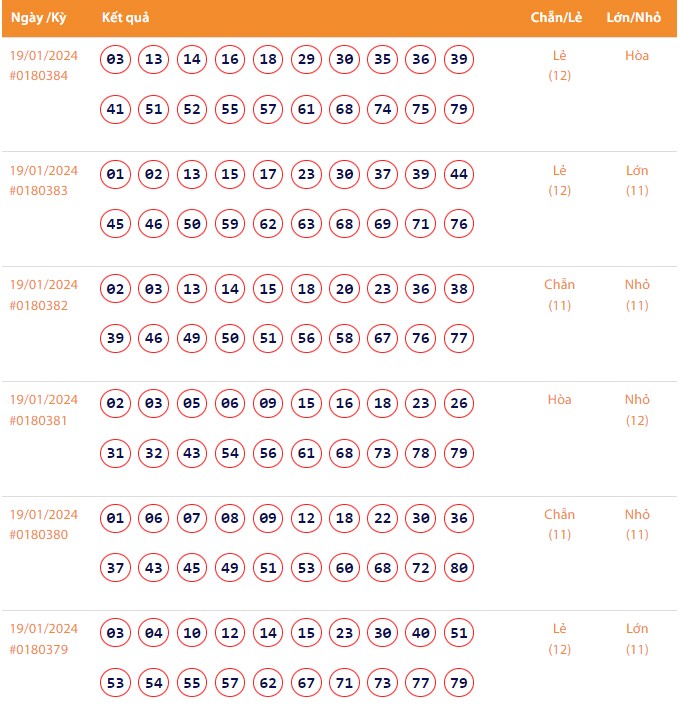Screen dimensions: 681x712
Task: Click ball 80 in draw #0180380
Action: click(x=459, y=568)
